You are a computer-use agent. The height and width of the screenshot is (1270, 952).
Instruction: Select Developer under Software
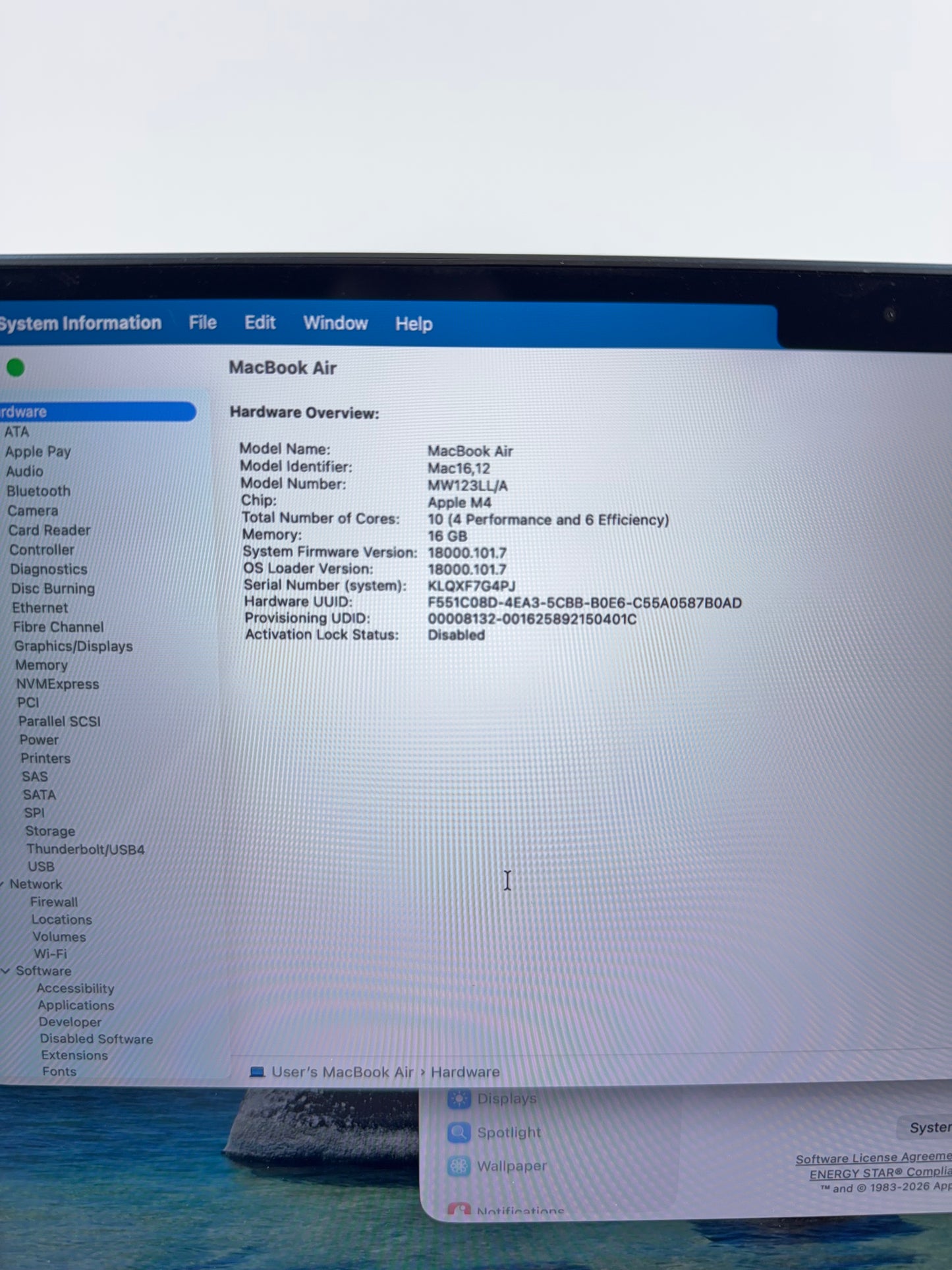70,1022
